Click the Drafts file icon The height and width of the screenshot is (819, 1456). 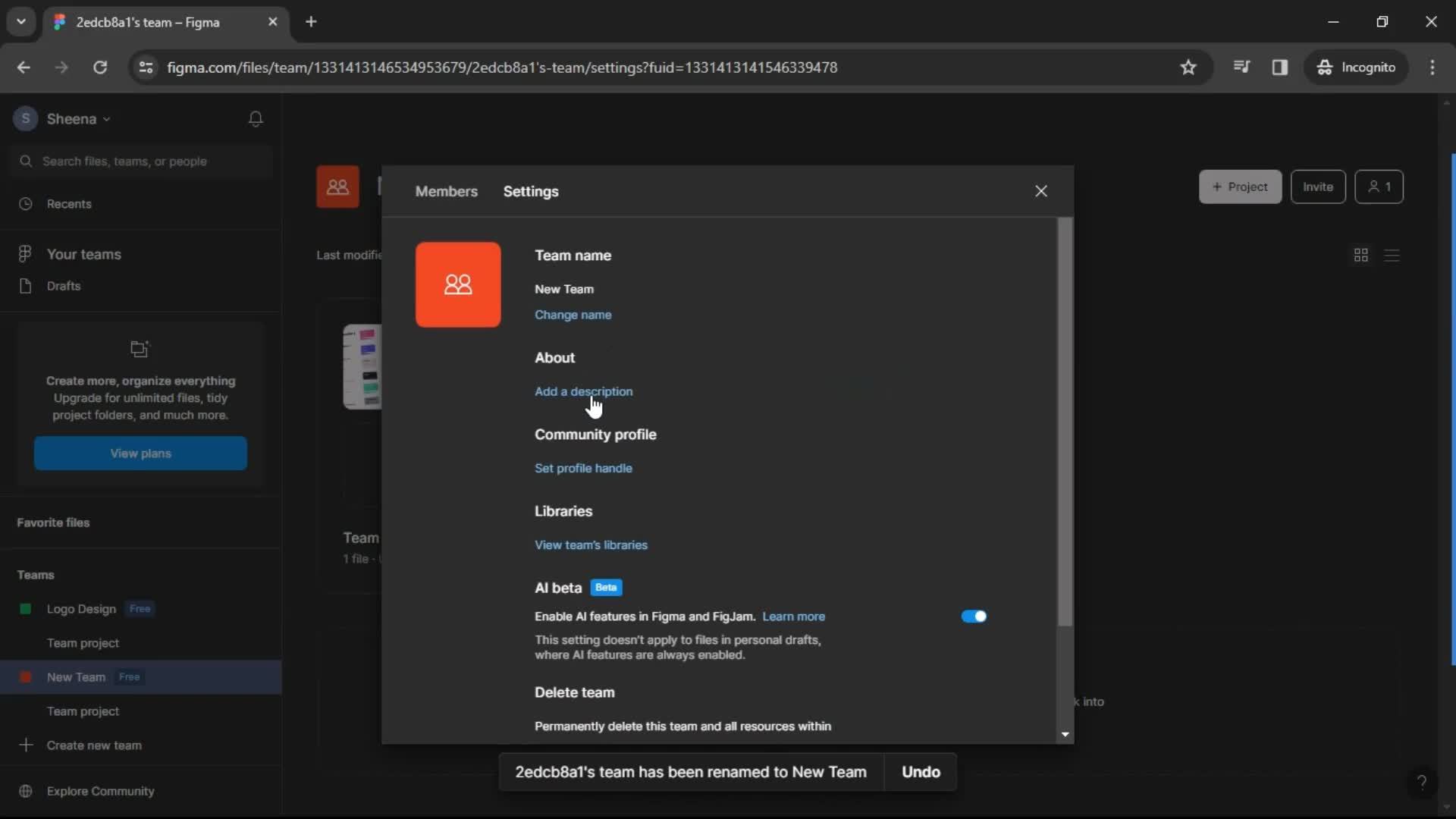point(26,286)
